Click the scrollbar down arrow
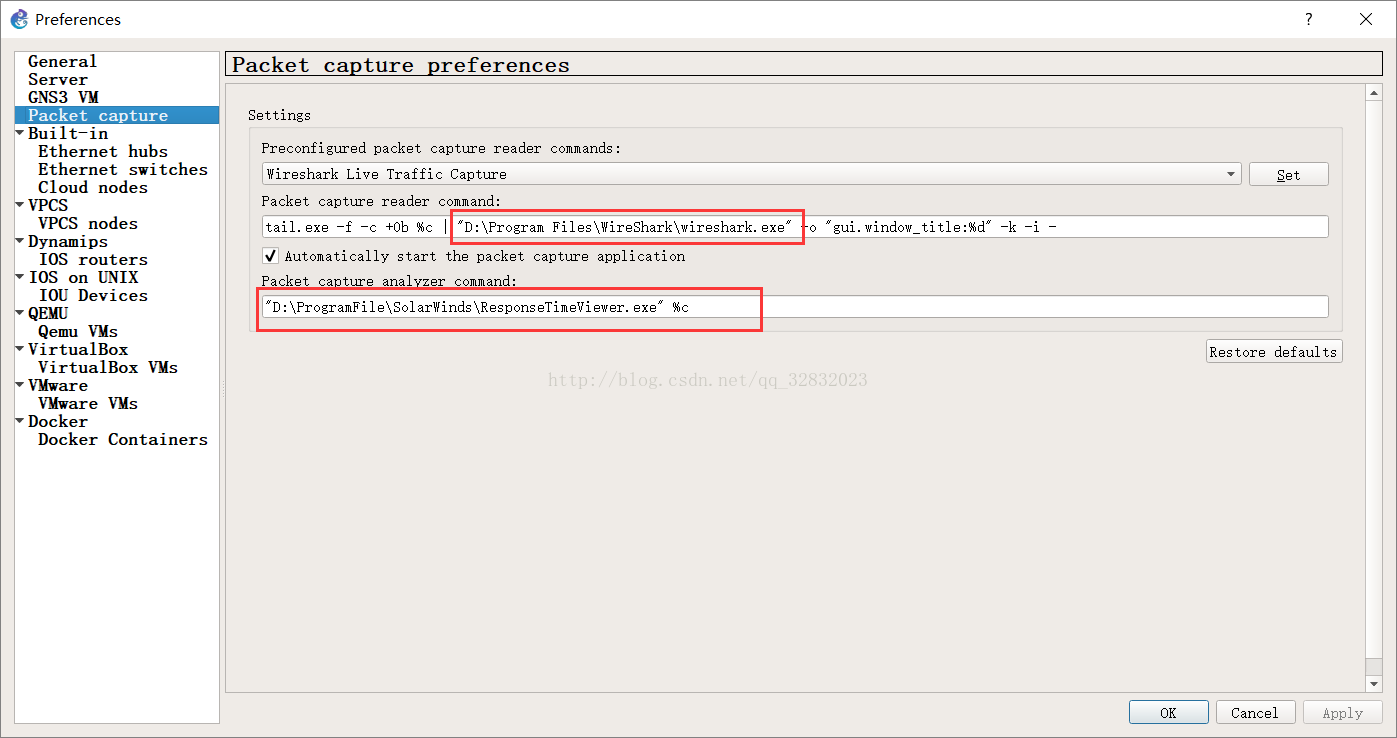1397x738 pixels. [x=1374, y=683]
